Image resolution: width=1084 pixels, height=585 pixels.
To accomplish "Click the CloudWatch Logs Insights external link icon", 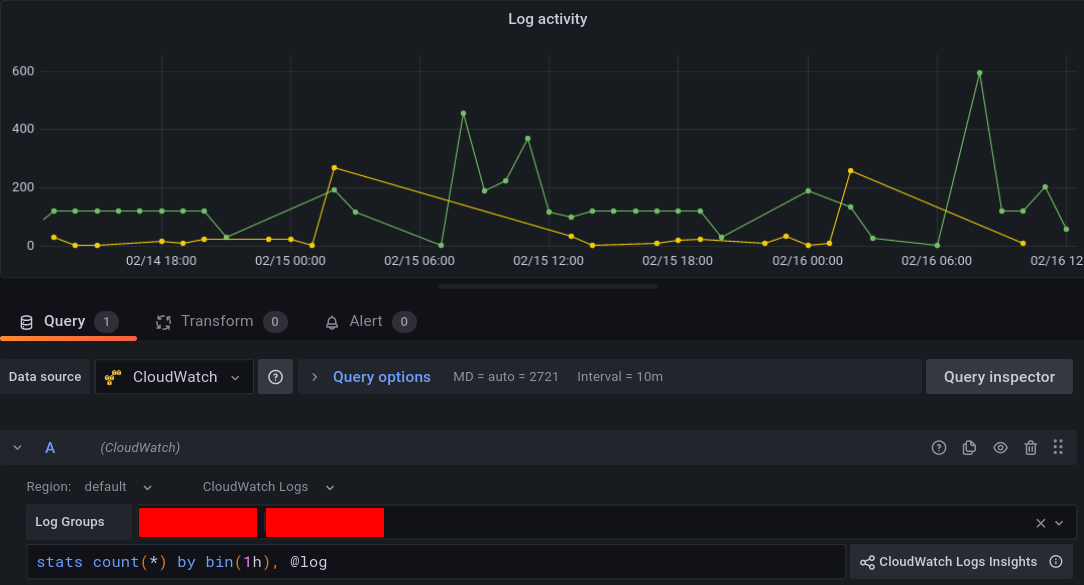I will click(1056, 561).
